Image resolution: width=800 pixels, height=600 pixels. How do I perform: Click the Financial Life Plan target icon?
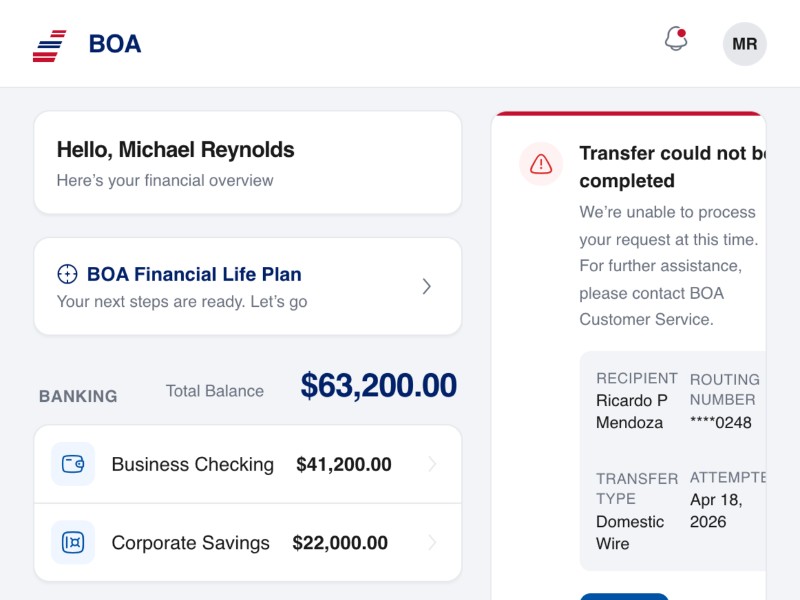pyautogui.click(x=67, y=274)
